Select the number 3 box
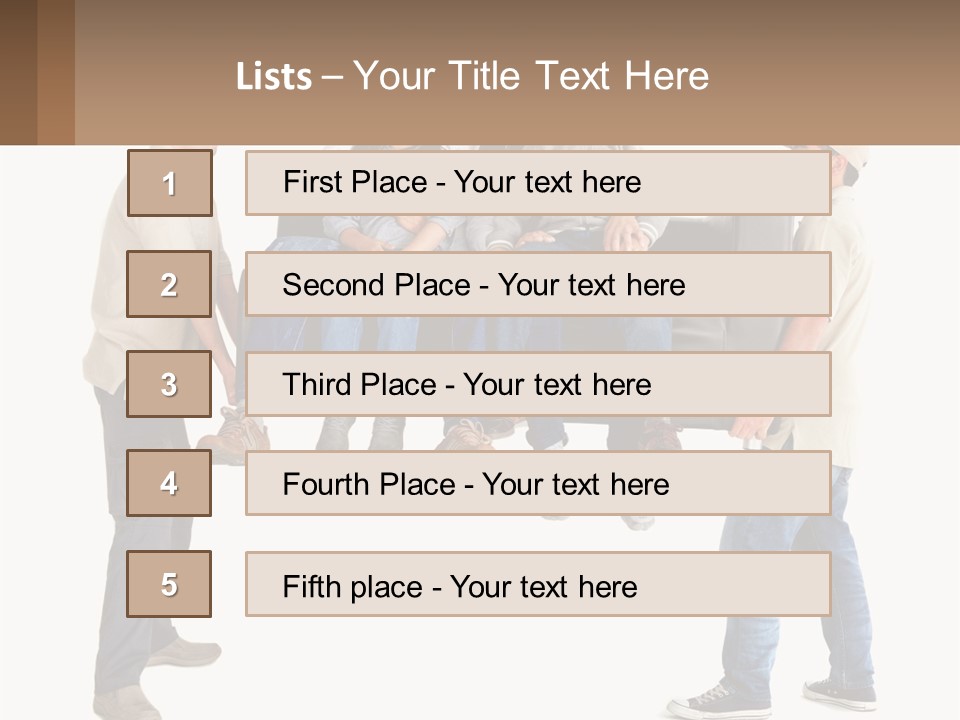 coord(169,384)
